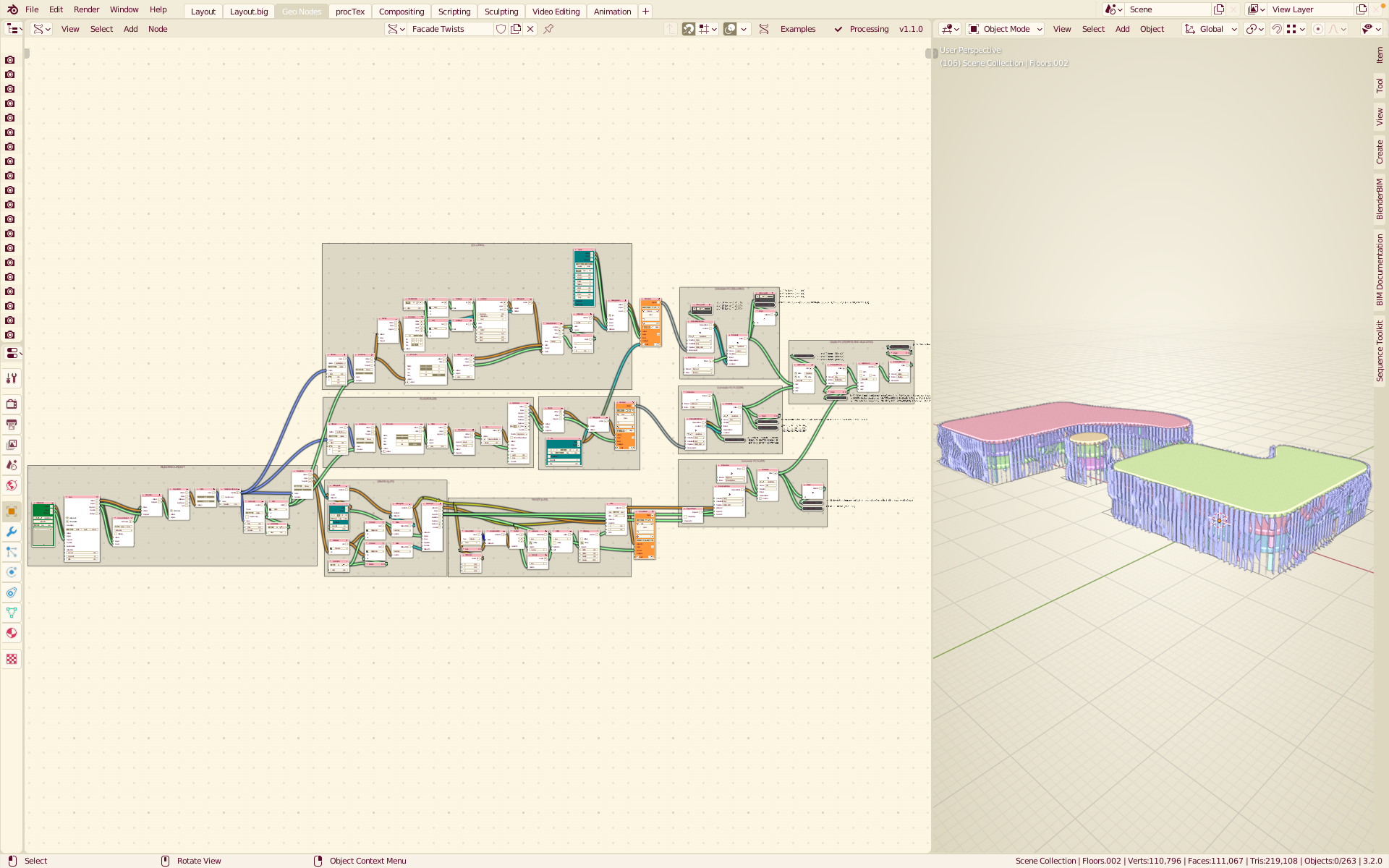
Task: Open 3D viewport Object menu
Action: pyautogui.click(x=1152, y=29)
